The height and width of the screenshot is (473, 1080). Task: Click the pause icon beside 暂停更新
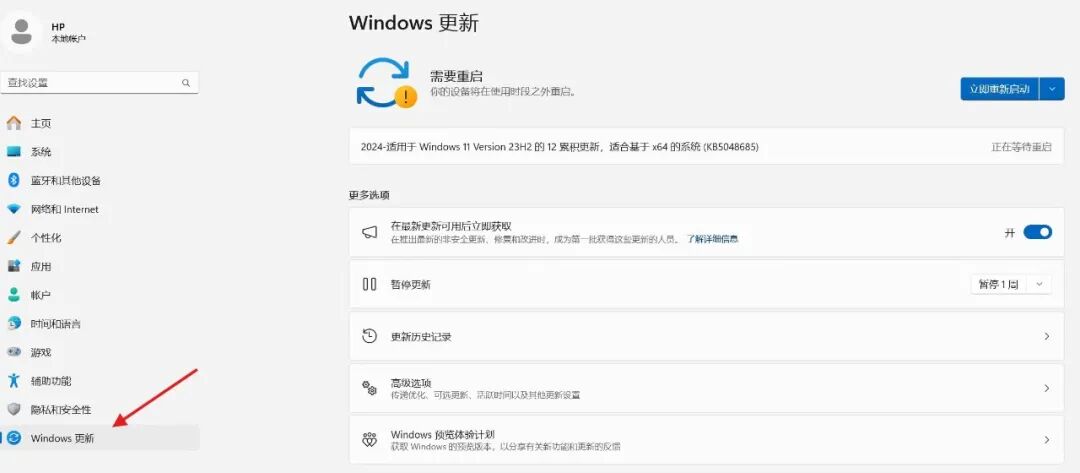click(x=370, y=284)
